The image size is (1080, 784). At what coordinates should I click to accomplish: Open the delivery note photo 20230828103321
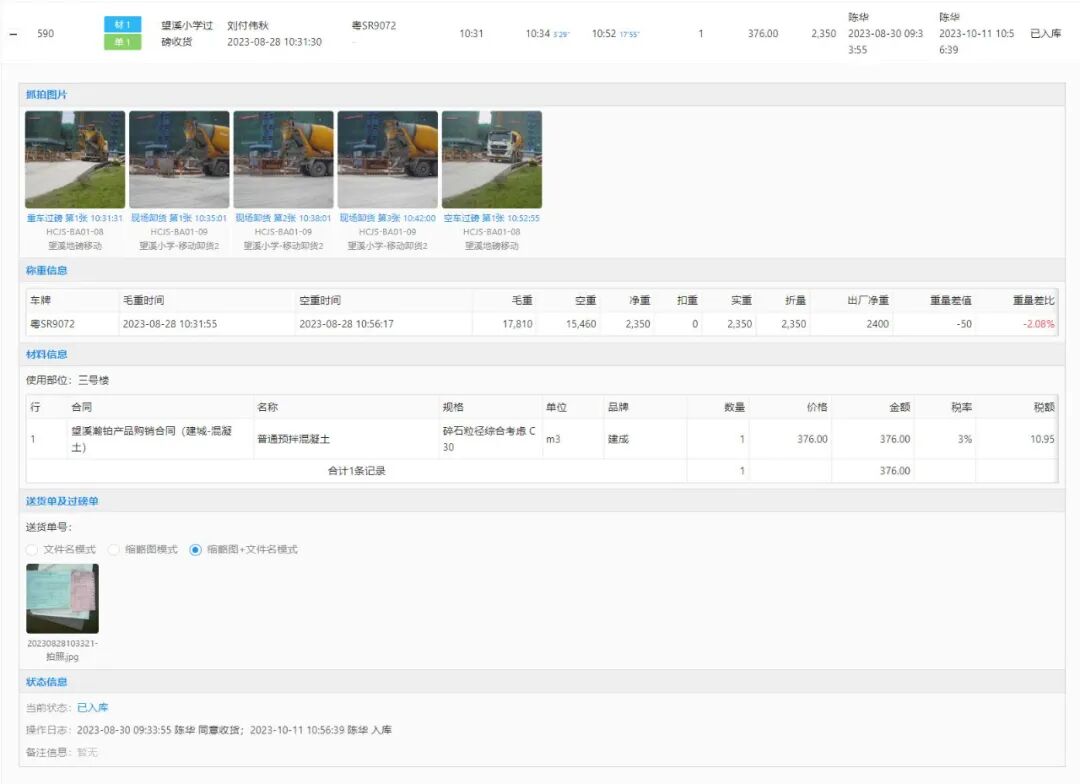pyautogui.click(x=62, y=598)
